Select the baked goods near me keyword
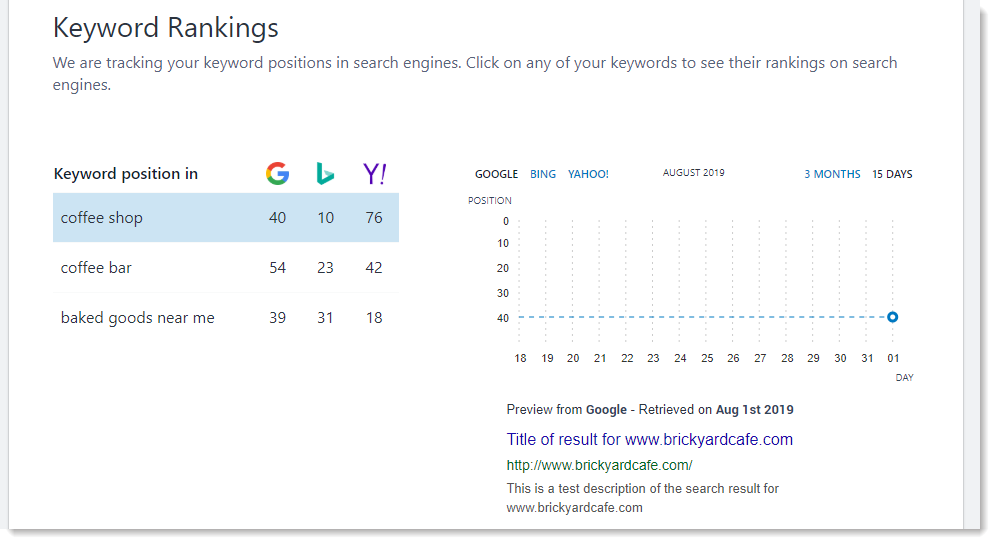 tap(138, 318)
